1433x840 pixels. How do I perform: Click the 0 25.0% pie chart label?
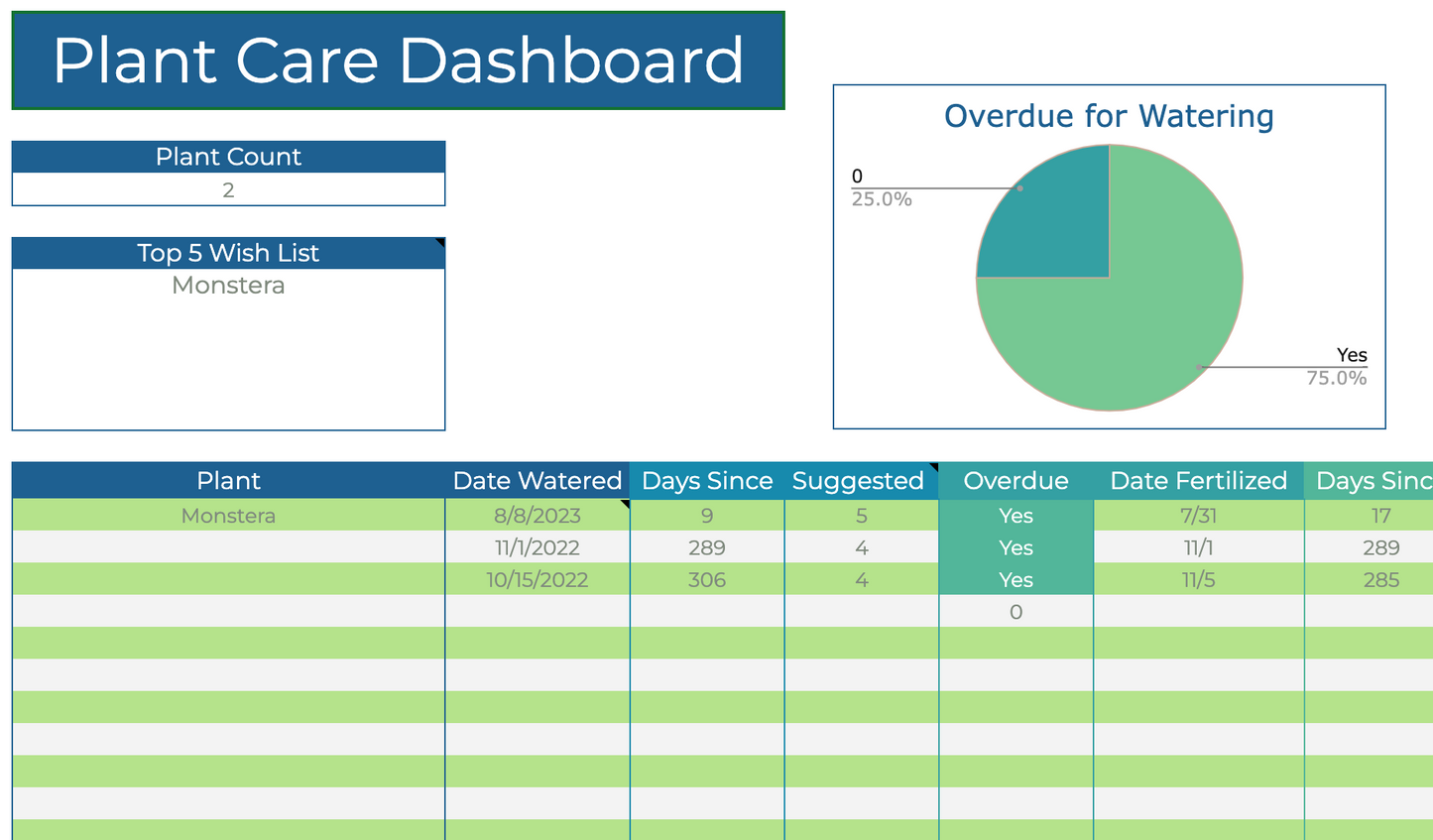[881, 188]
